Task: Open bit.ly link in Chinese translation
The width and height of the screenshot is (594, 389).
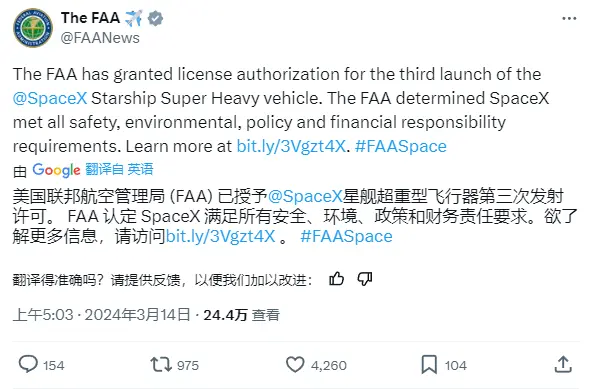Action: pos(220,236)
